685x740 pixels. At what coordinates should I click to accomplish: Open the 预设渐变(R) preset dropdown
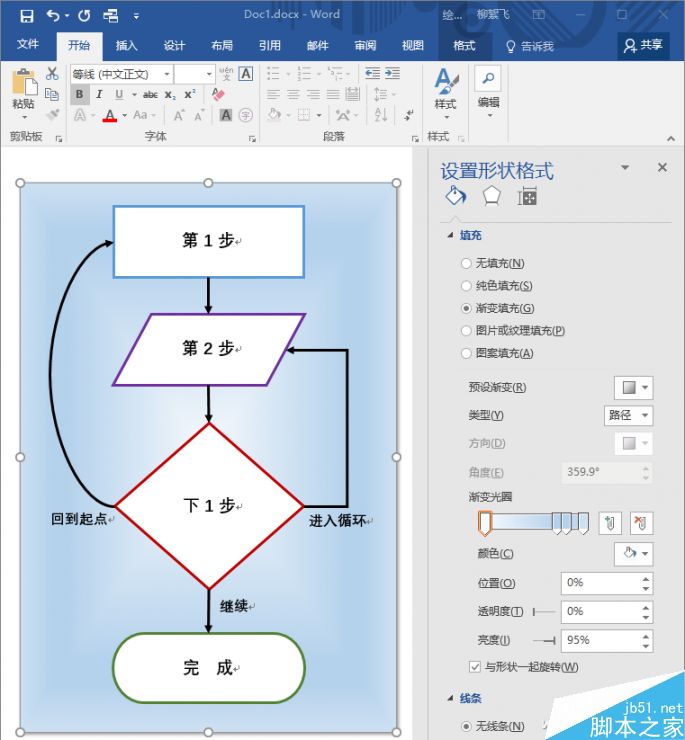click(x=634, y=388)
